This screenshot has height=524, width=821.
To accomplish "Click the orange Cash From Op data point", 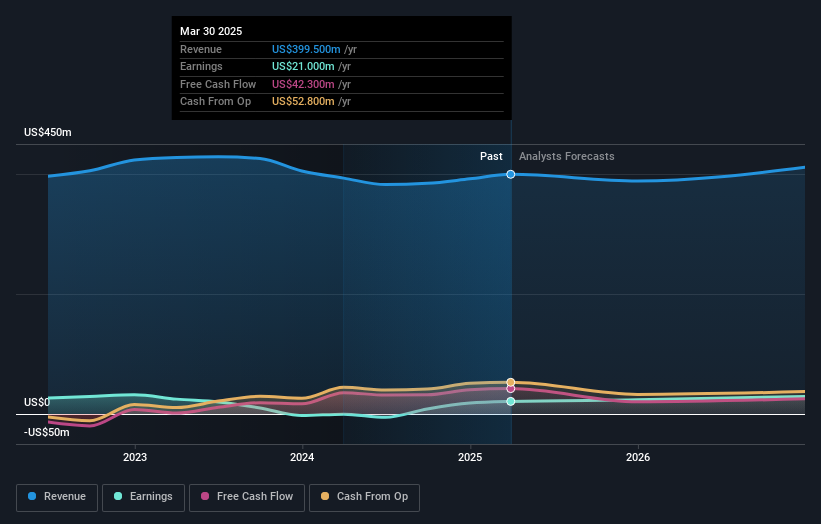I will [511, 382].
